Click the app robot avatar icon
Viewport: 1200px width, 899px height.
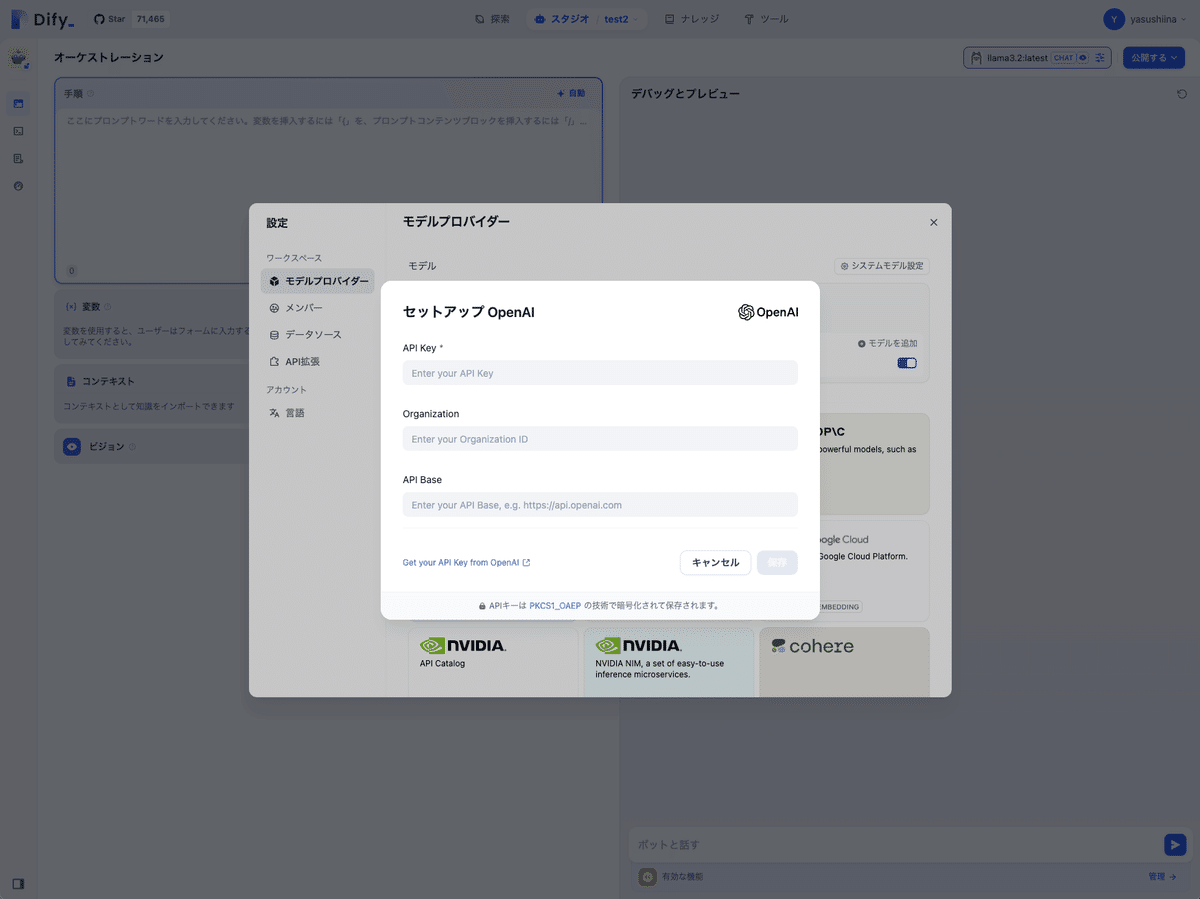point(19,59)
